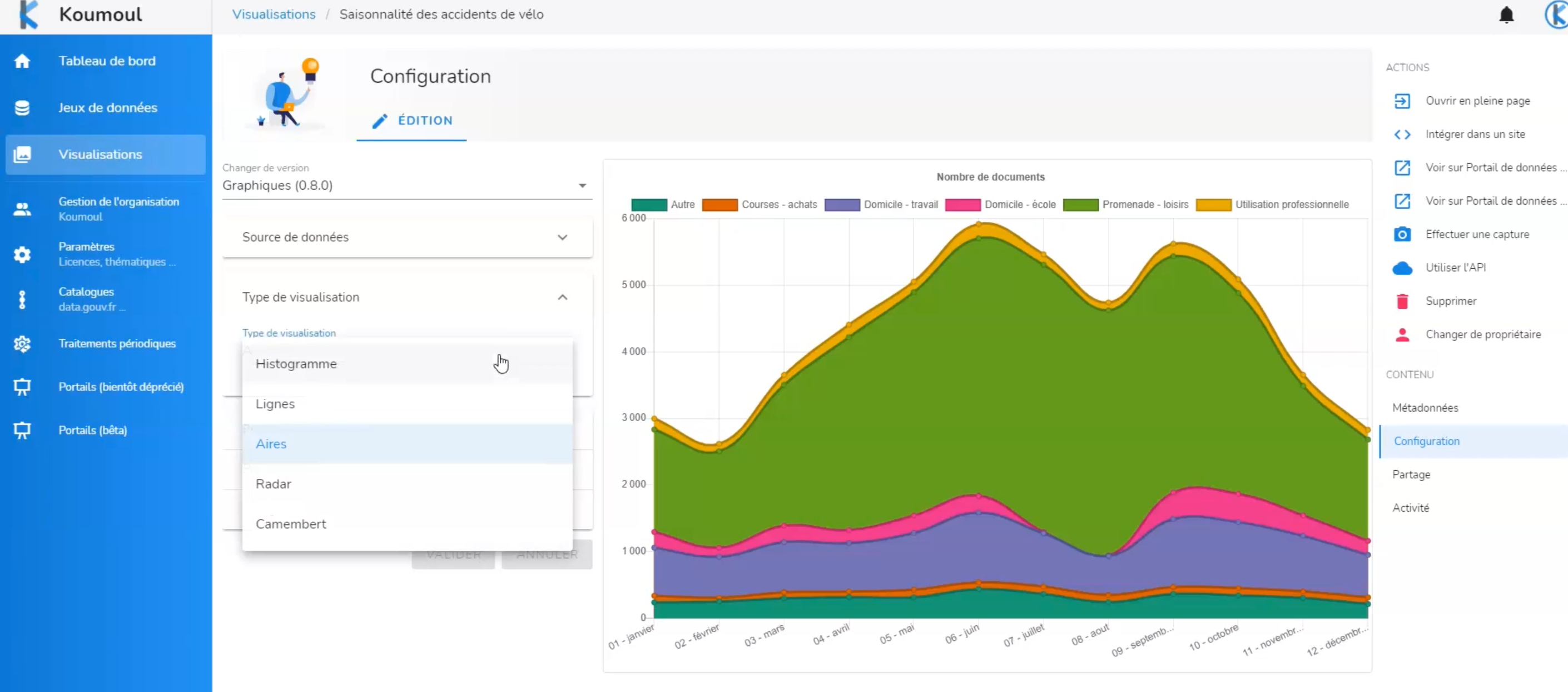The image size is (1568, 692).
Task: Choose Camembert chart type option
Action: pyautogui.click(x=291, y=524)
